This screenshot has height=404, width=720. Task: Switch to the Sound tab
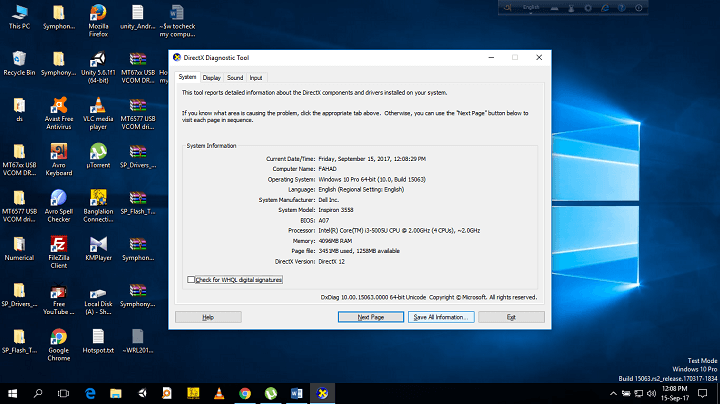pos(234,77)
